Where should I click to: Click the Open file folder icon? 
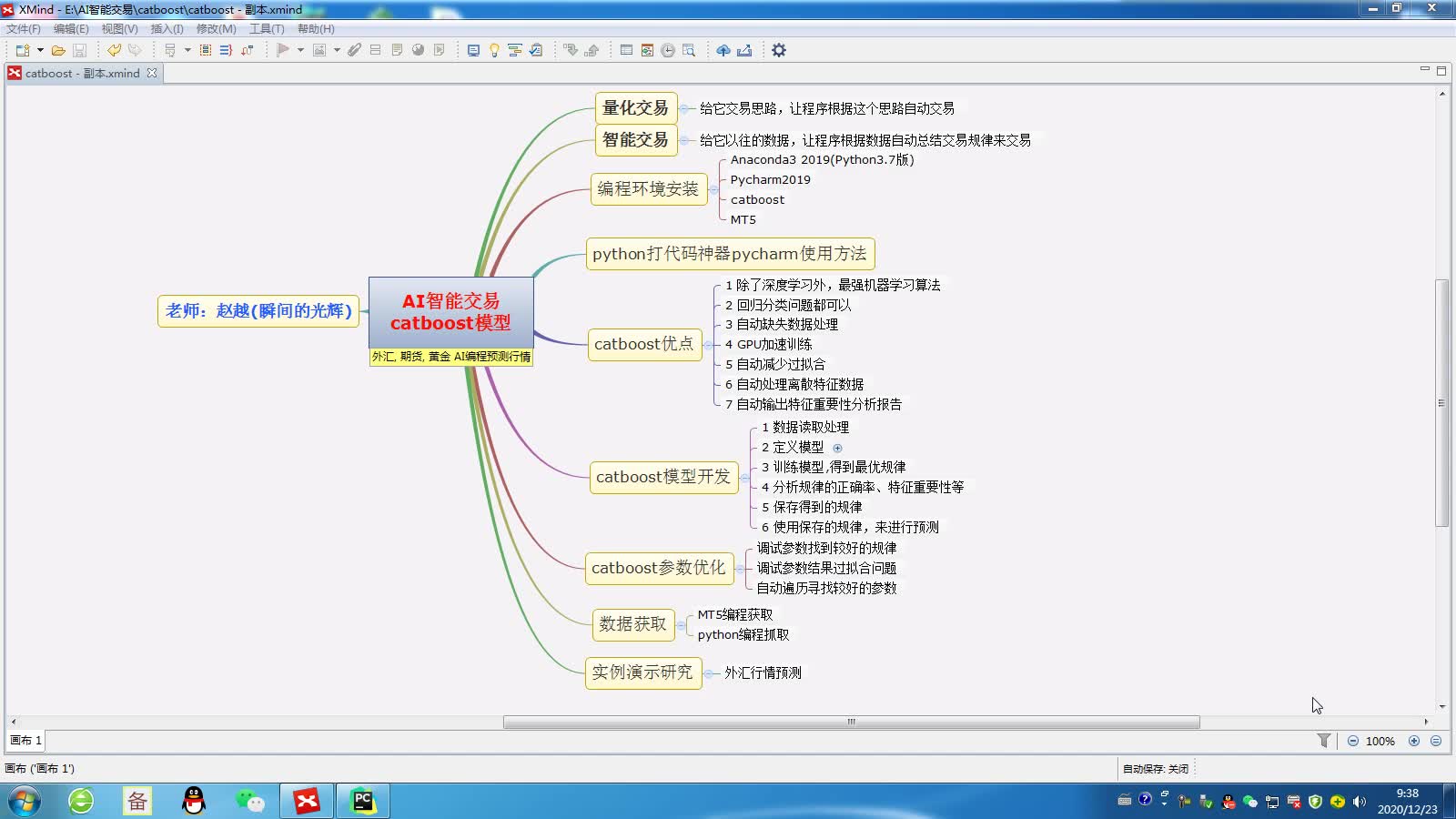[58, 50]
